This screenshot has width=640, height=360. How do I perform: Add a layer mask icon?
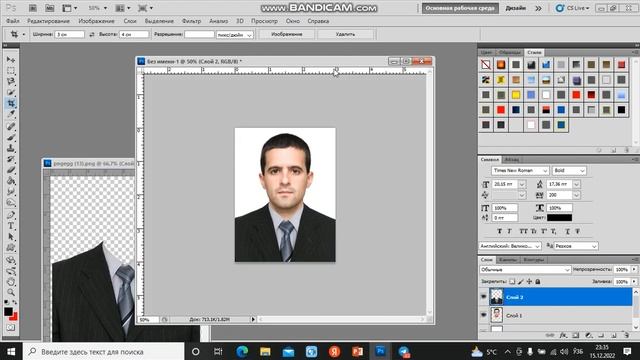click(x=576, y=335)
